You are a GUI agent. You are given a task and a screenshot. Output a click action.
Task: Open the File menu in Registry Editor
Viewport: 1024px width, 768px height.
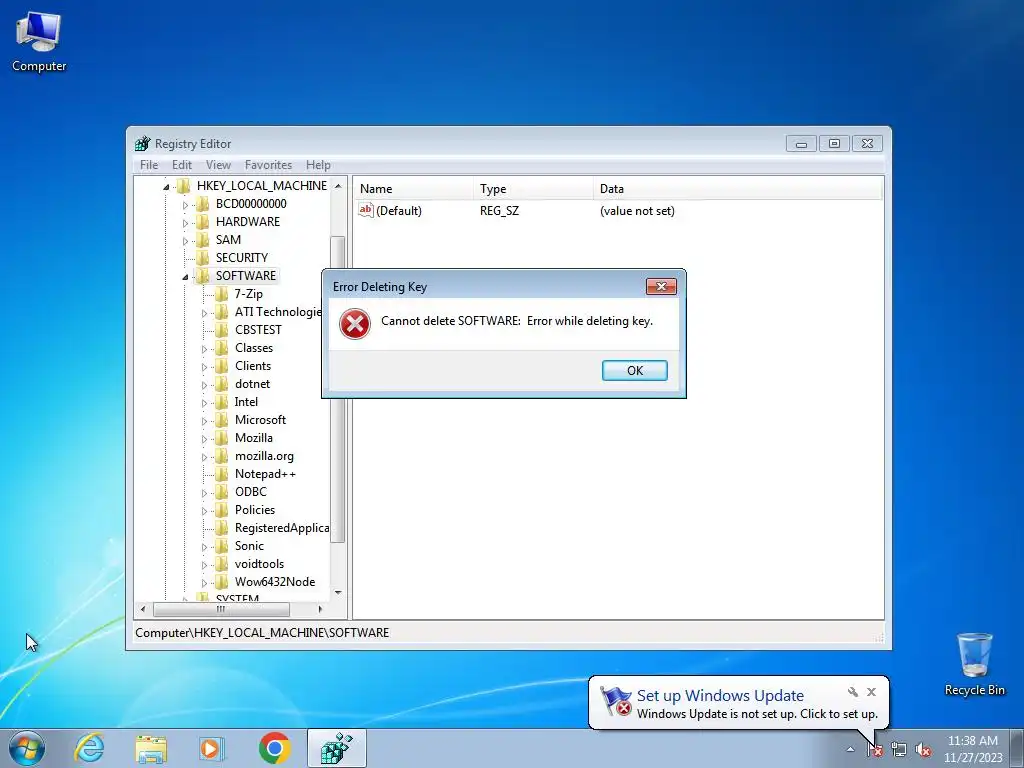[149, 165]
